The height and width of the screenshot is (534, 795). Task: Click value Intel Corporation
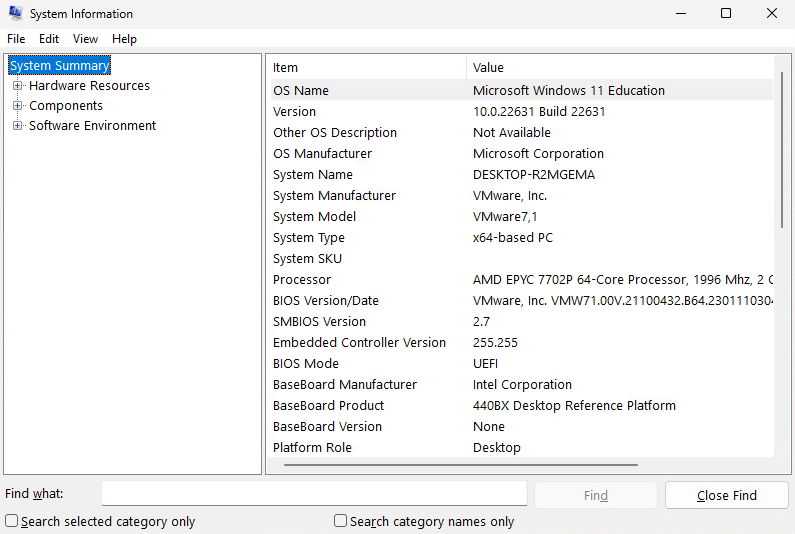522,384
